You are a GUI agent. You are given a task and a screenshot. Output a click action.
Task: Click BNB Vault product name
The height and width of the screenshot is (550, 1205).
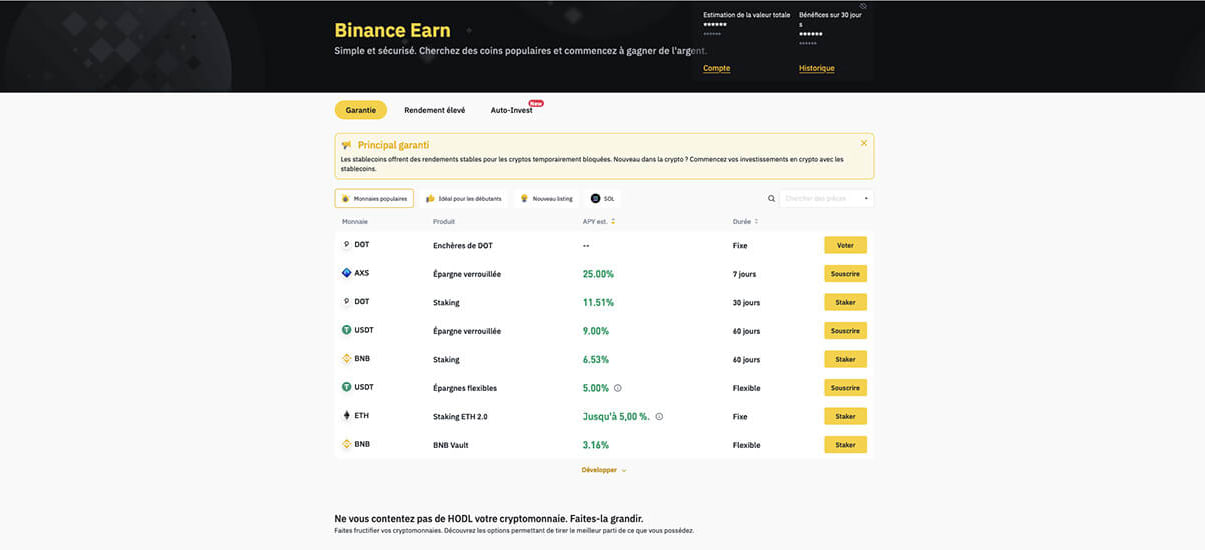pos(450,445)
